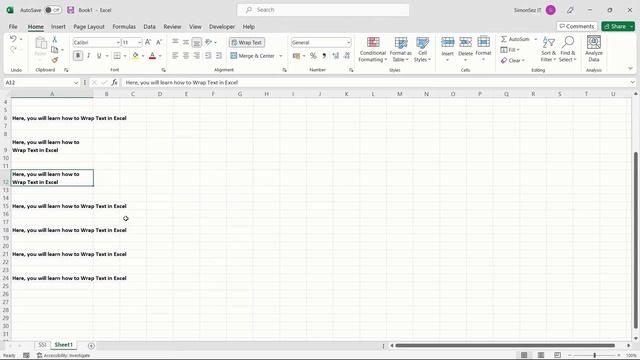
Task: Apply Comma Style number format
Action: pos(324,56)
